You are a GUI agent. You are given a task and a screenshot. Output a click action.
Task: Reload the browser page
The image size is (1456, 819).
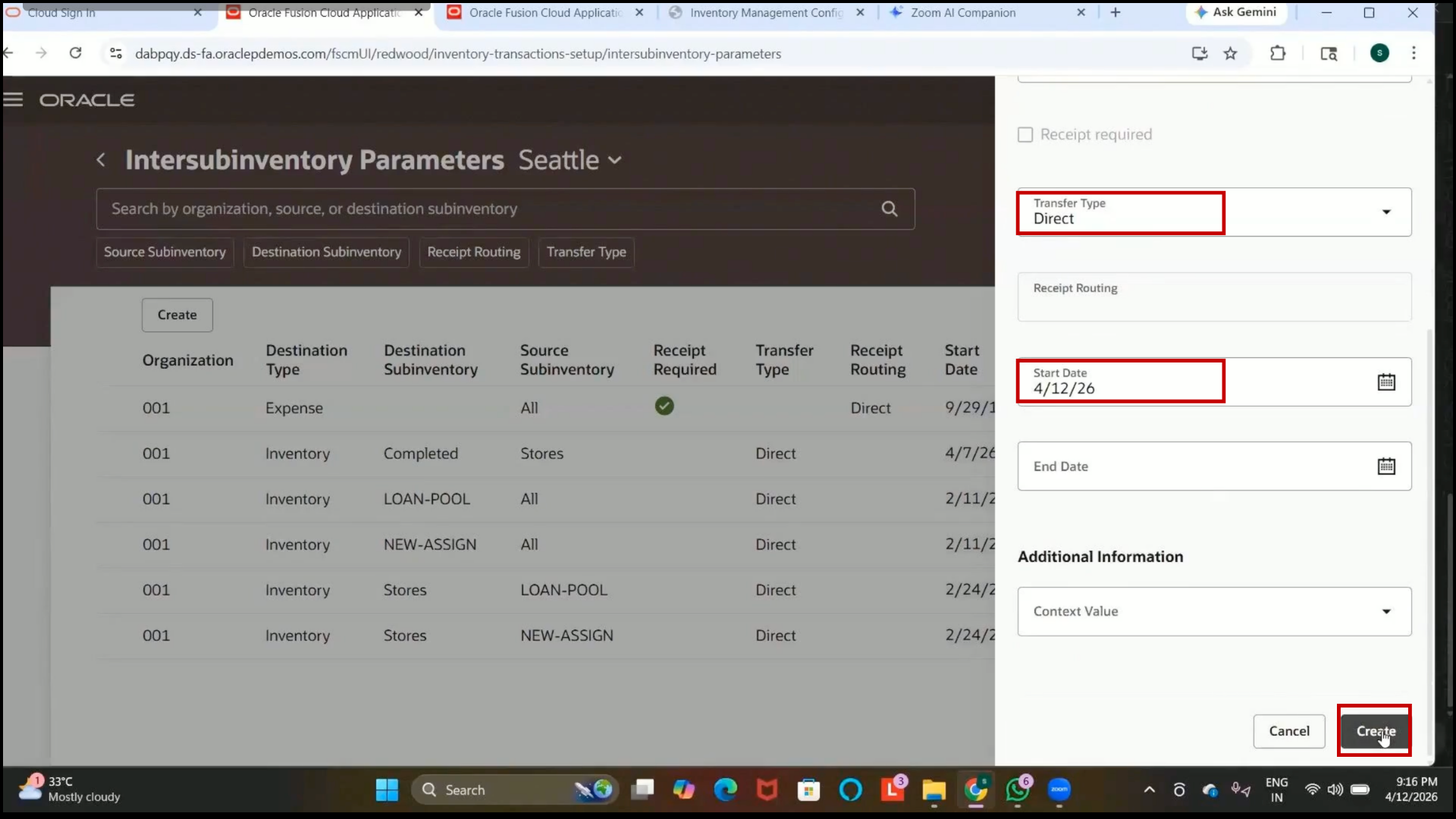click(x=76, y=53)
